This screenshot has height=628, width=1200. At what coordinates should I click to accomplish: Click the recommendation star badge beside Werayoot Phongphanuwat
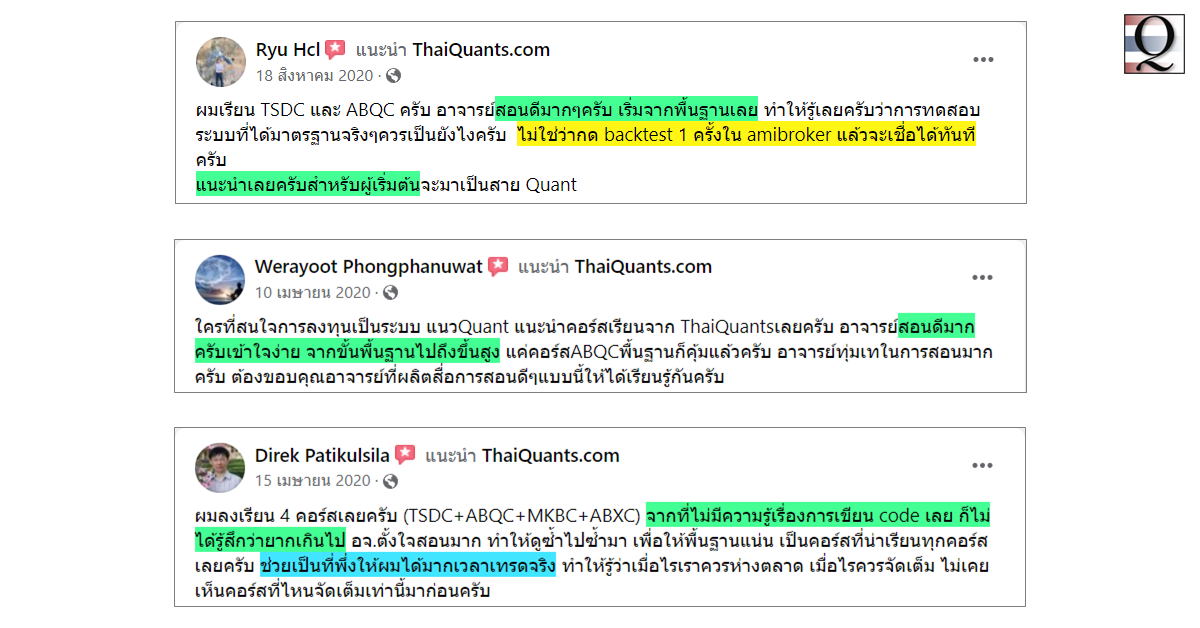pyautogui.click(x=498, y=267)
